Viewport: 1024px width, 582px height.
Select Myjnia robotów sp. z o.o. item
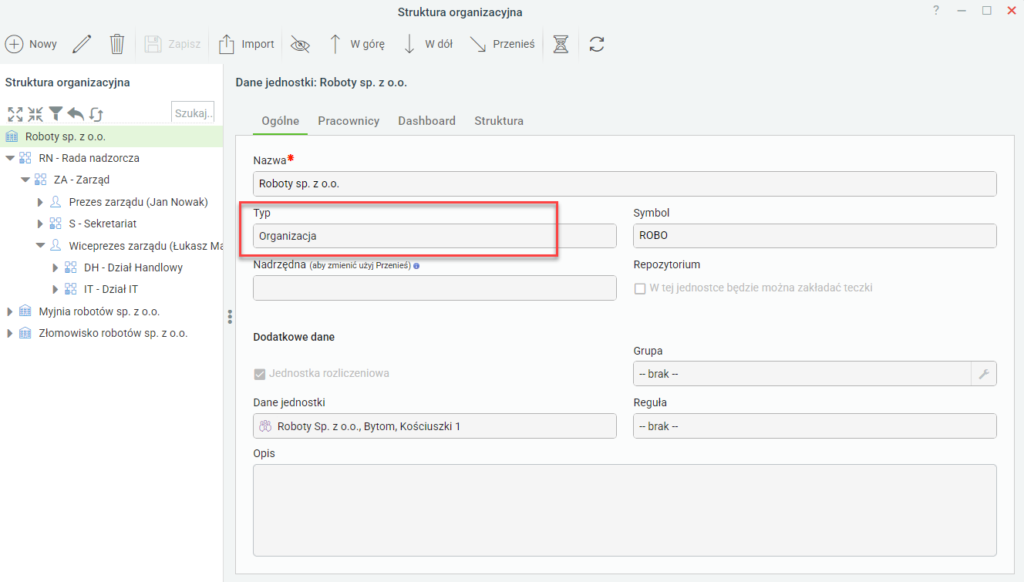click(99, 312)
